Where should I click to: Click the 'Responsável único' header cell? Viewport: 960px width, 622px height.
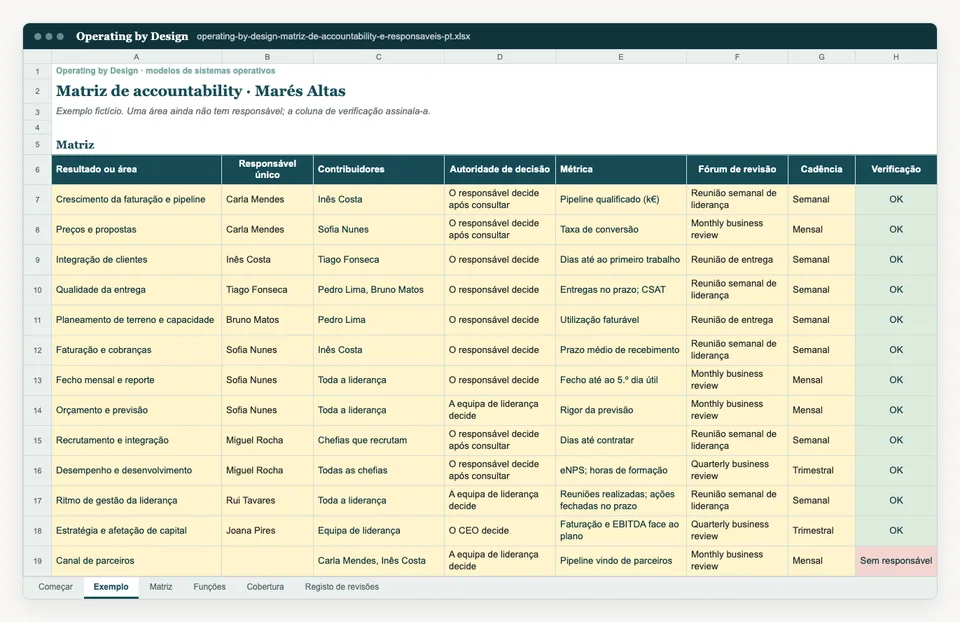pos(268,170)
